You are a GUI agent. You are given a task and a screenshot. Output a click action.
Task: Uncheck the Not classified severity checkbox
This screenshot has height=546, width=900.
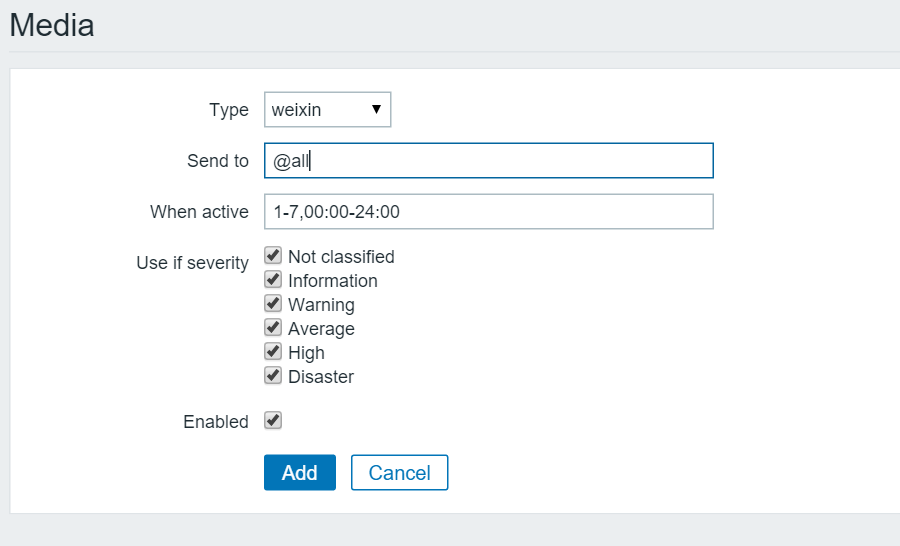[273, 256]
